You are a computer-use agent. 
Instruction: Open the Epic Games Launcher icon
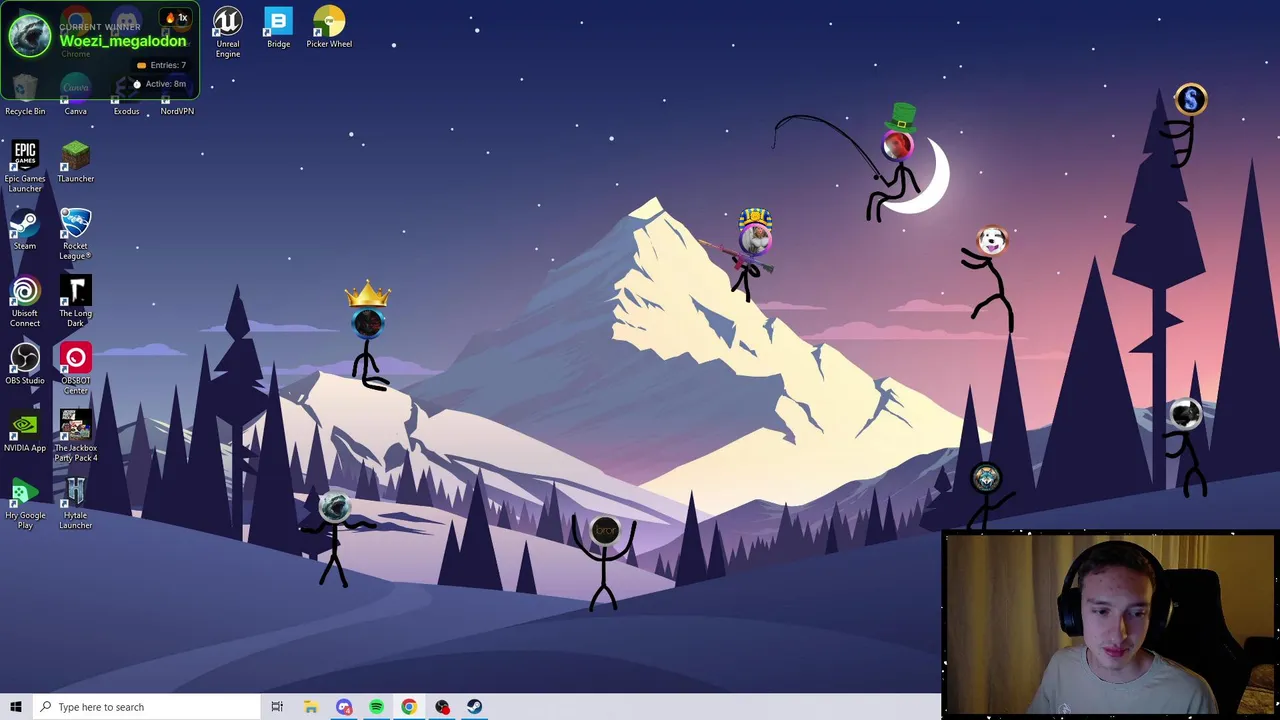(25, 166)
